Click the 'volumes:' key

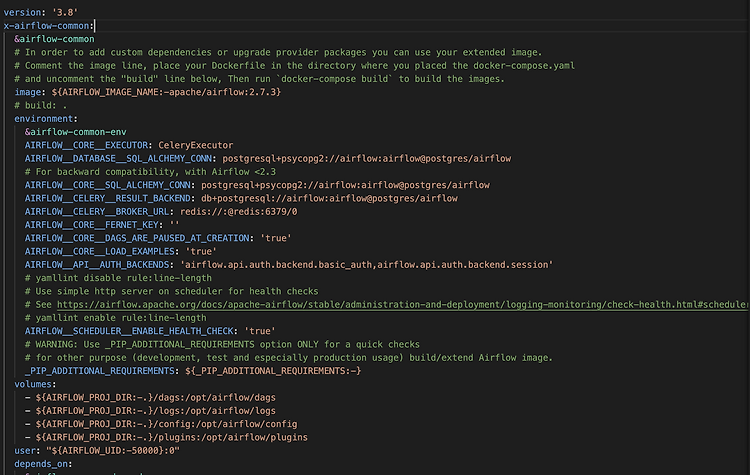tap(35, 385)
